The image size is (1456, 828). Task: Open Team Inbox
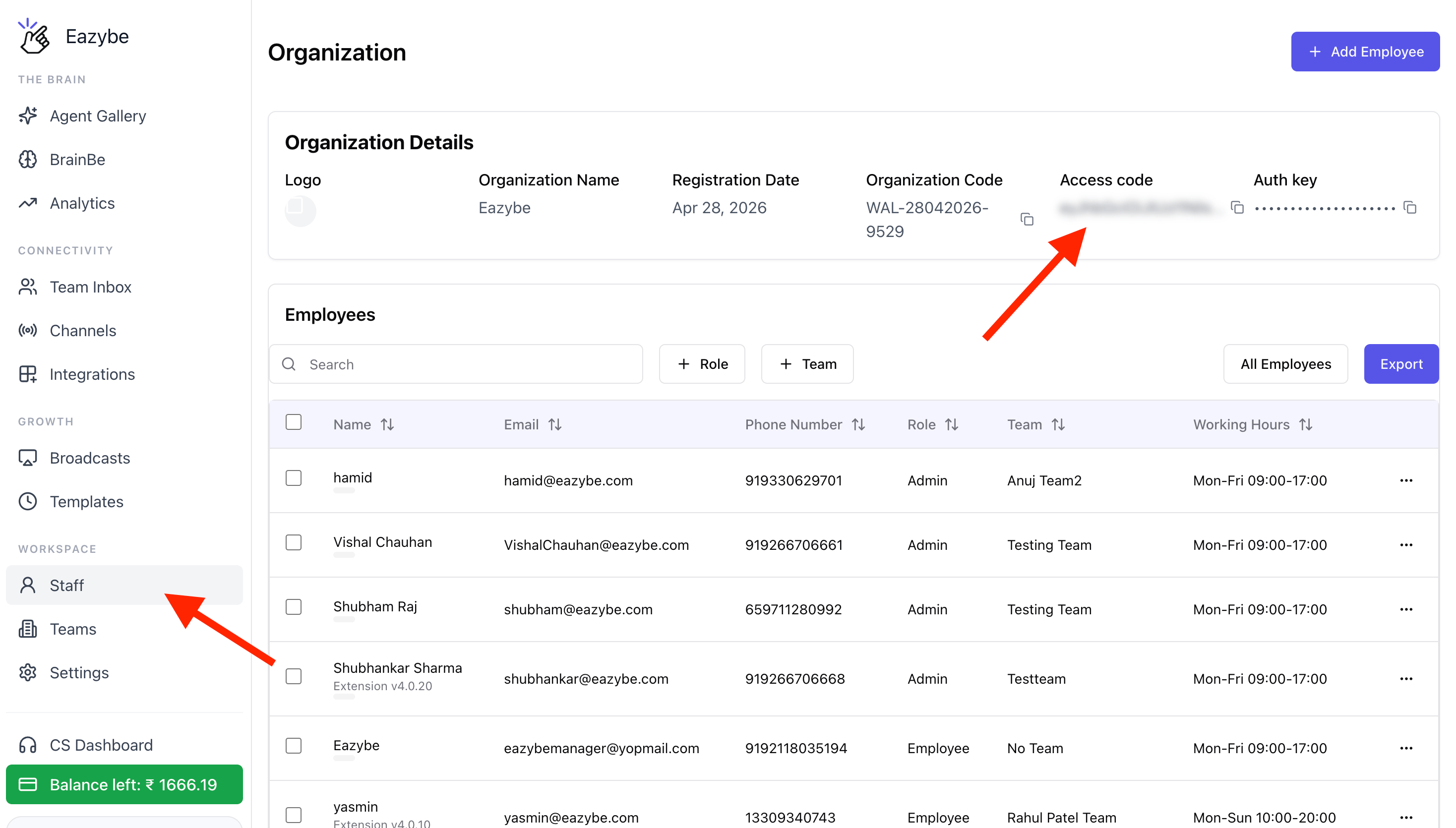pyautogui.click(x=124, y=287)
